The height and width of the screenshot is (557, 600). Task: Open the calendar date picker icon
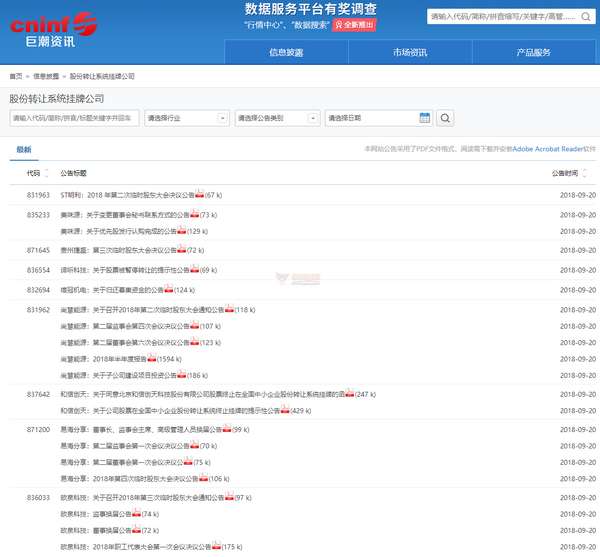424,118
